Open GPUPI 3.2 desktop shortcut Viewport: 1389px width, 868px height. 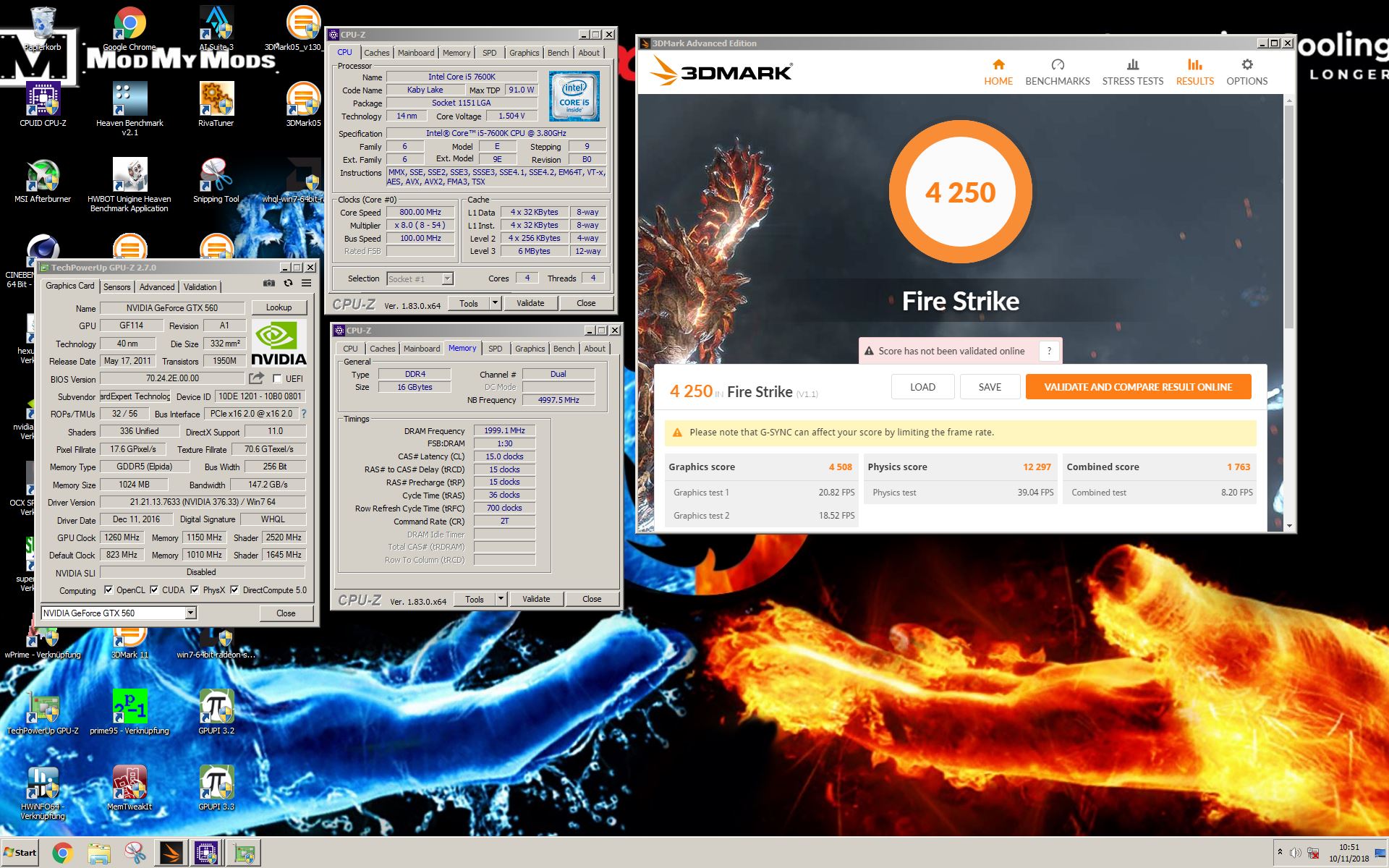pyautogui.click(x=216, y=712)
